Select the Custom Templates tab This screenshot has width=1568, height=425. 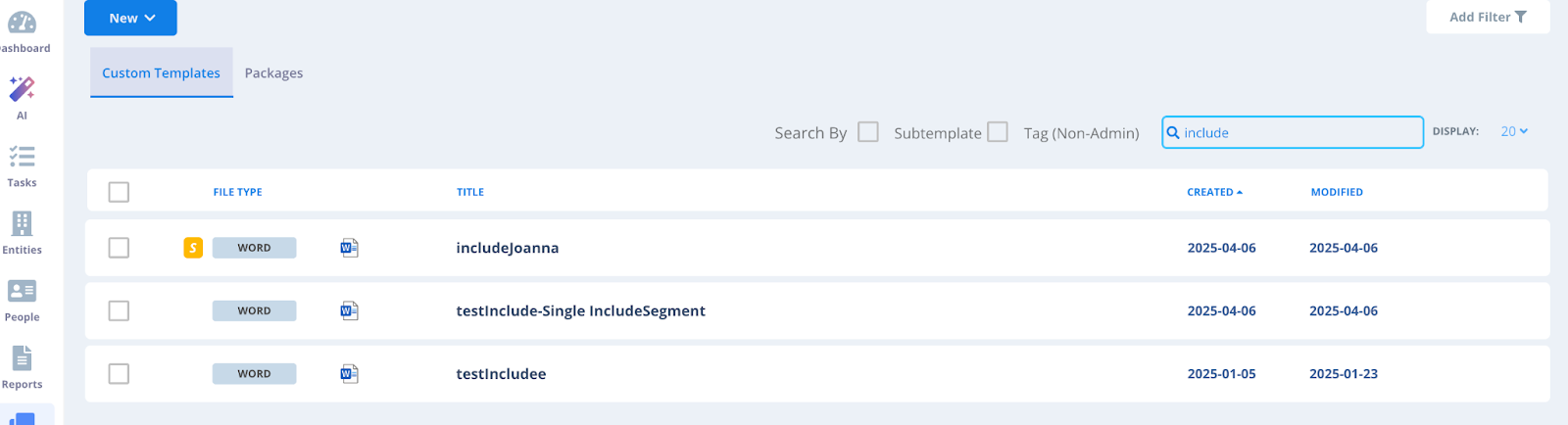pos(162,72)
